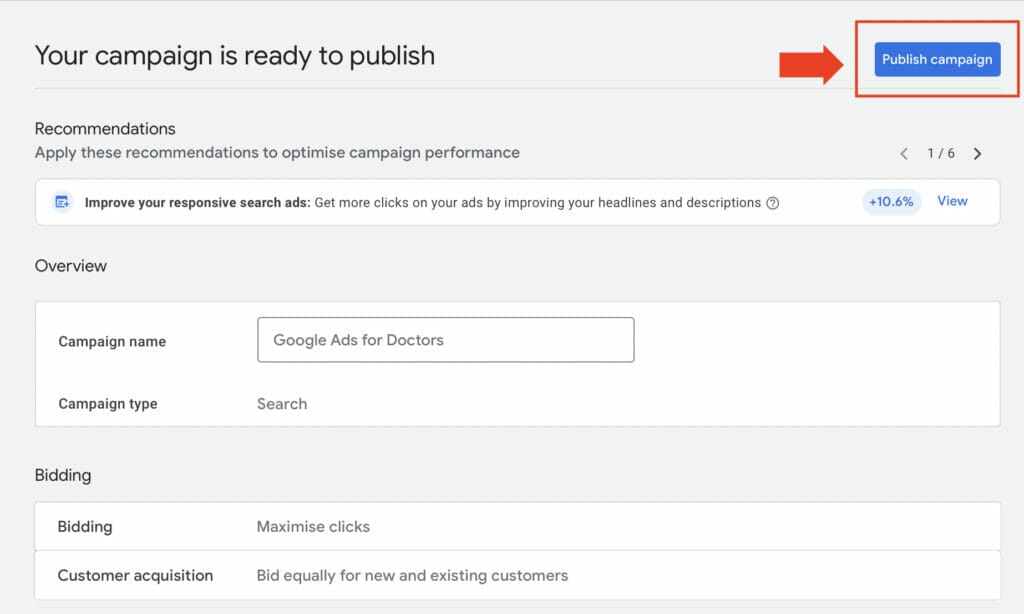Click the Overview section heading
This screenshot has height=614, width=1024.
pyautogui.click(x=71, y=266)
